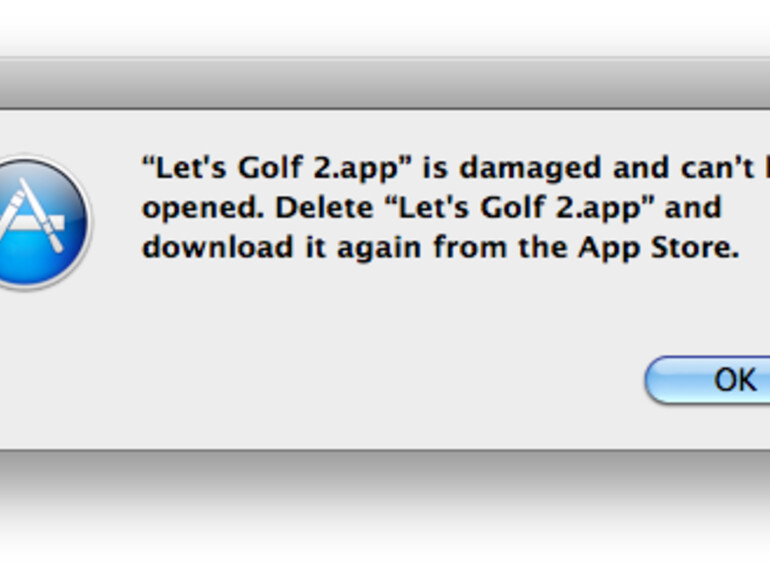
Task: Click the word "and" after "2.app" on line two
Action: pyautogui.click(x=692, y=208)
